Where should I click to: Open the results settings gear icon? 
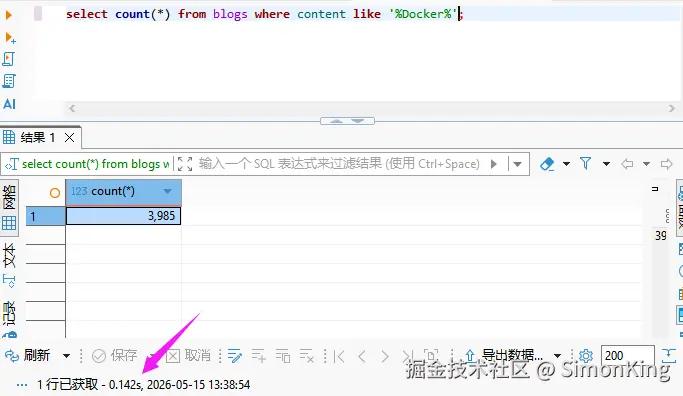[586, 356]
